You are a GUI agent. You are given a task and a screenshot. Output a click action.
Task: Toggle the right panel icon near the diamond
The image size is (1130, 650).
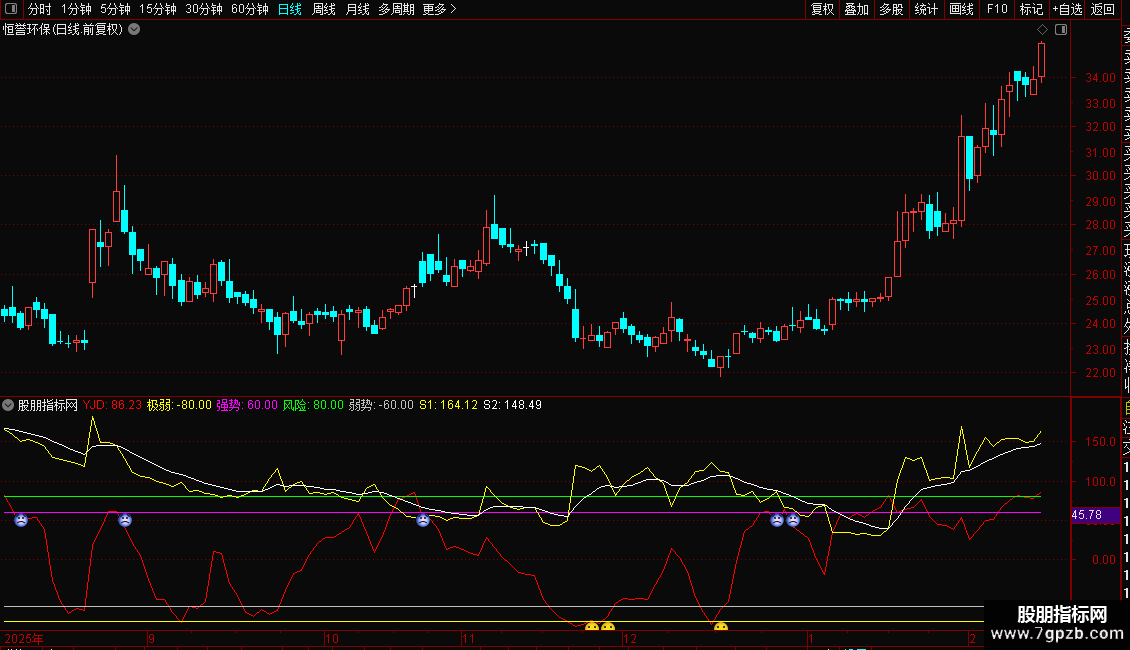point(1060,30)
